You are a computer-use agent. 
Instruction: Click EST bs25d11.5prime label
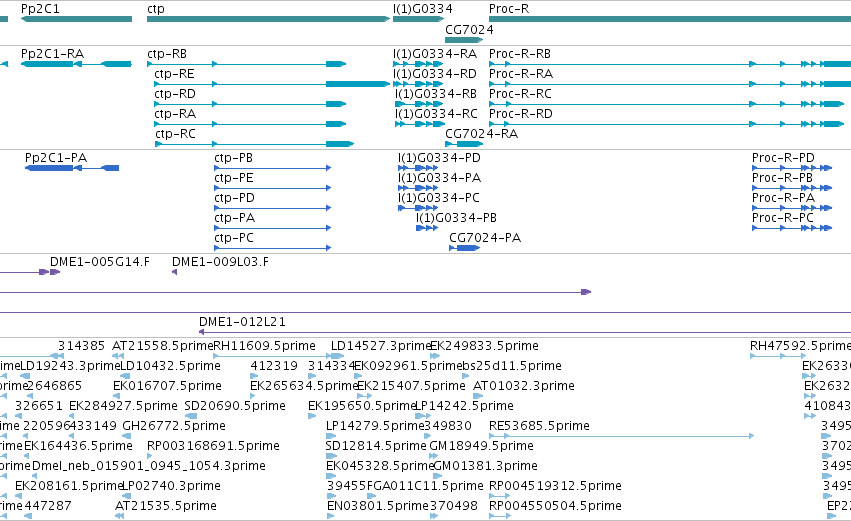pos(511,366)
